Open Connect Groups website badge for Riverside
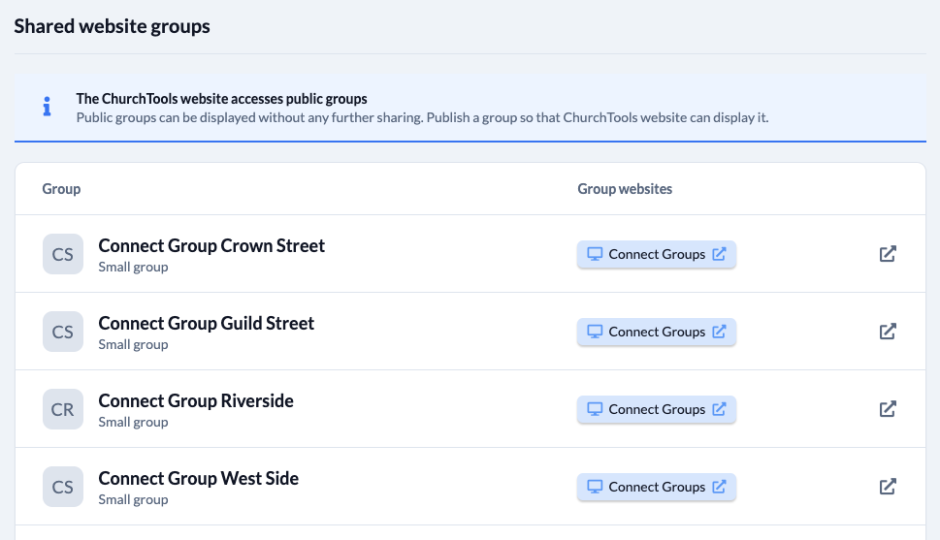 click(x=656, y=409)
